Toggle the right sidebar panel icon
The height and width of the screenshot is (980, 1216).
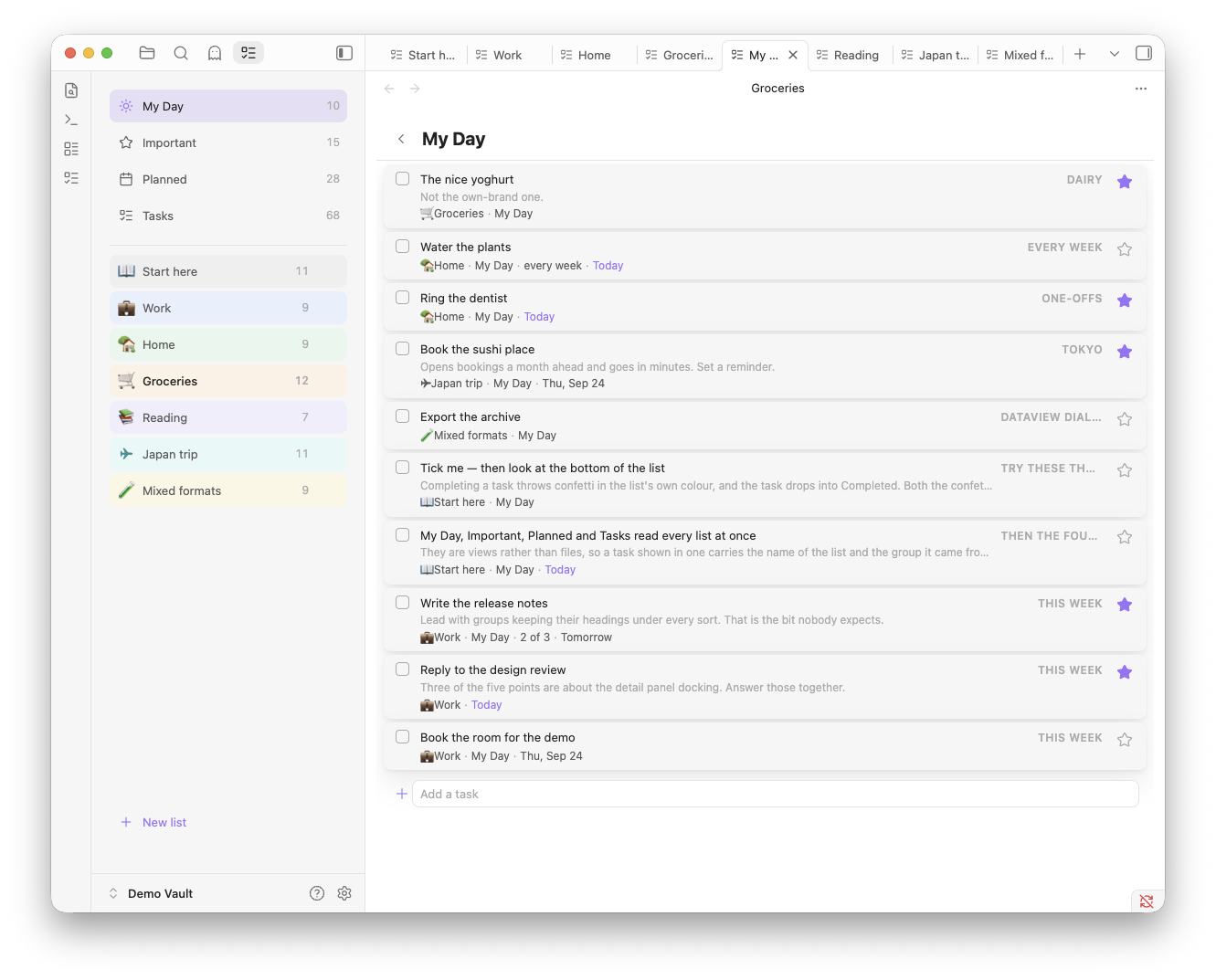pos(1144,53)
